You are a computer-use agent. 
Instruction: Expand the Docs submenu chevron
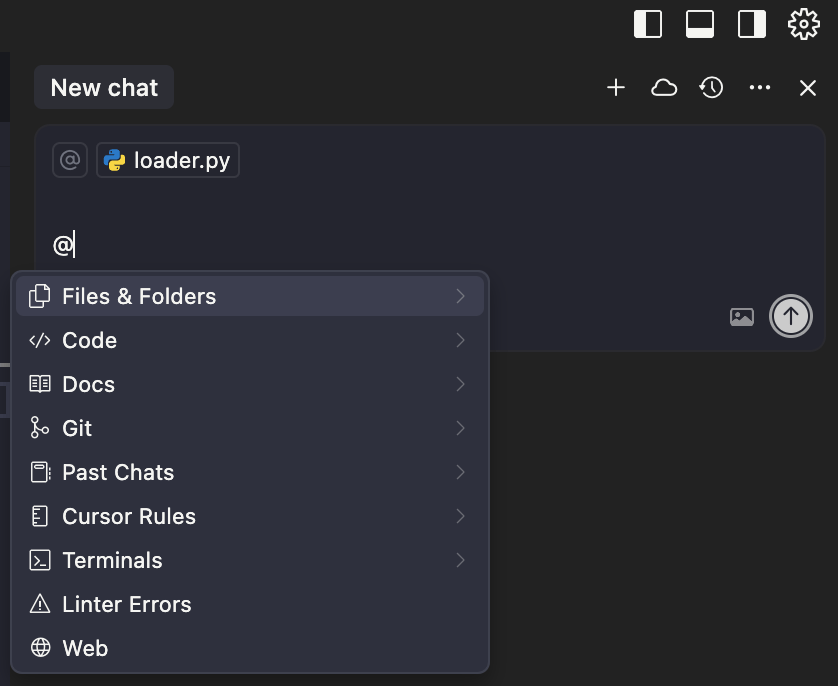tap(461, 384)
